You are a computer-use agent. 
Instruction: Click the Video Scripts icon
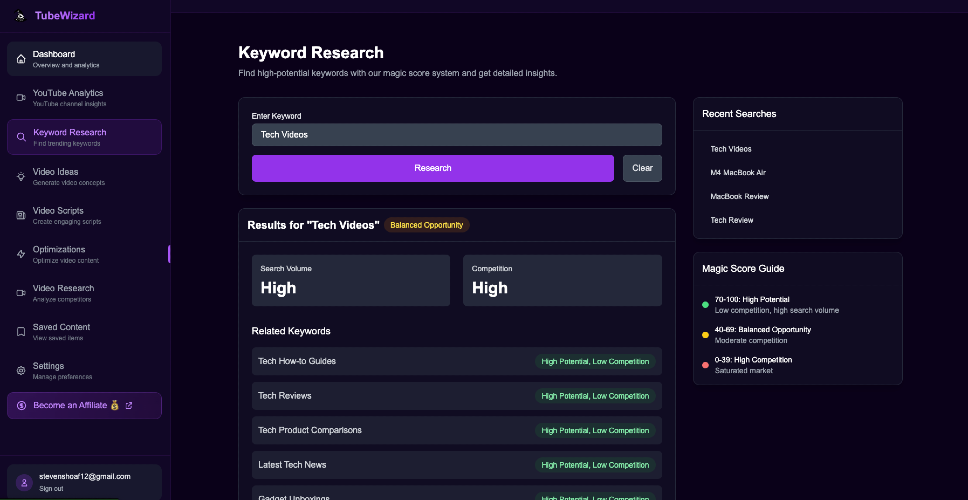click(21, 215)
